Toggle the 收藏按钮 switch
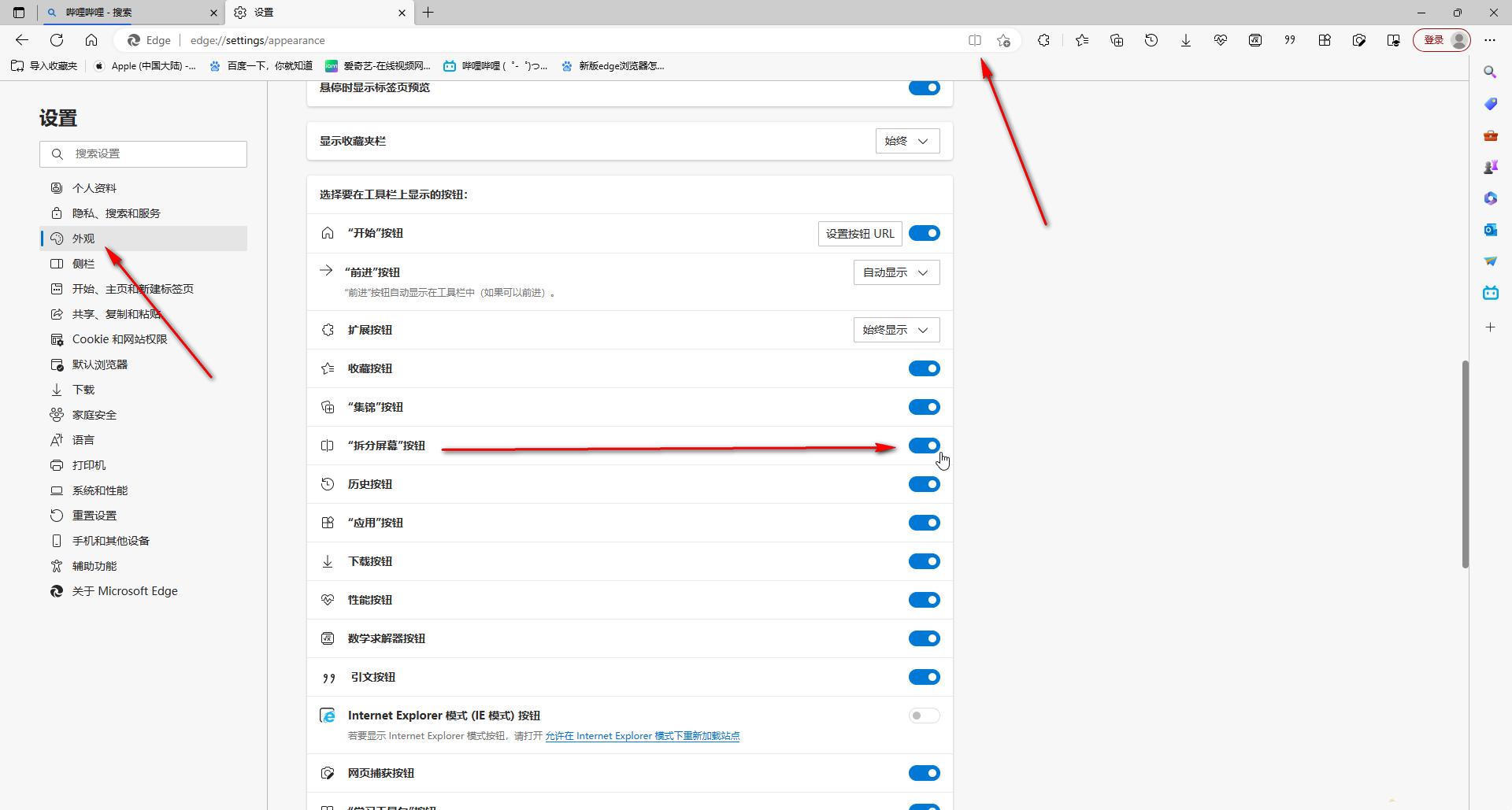Viewport: 1512px width, 810px height. (x=925, y=368)
